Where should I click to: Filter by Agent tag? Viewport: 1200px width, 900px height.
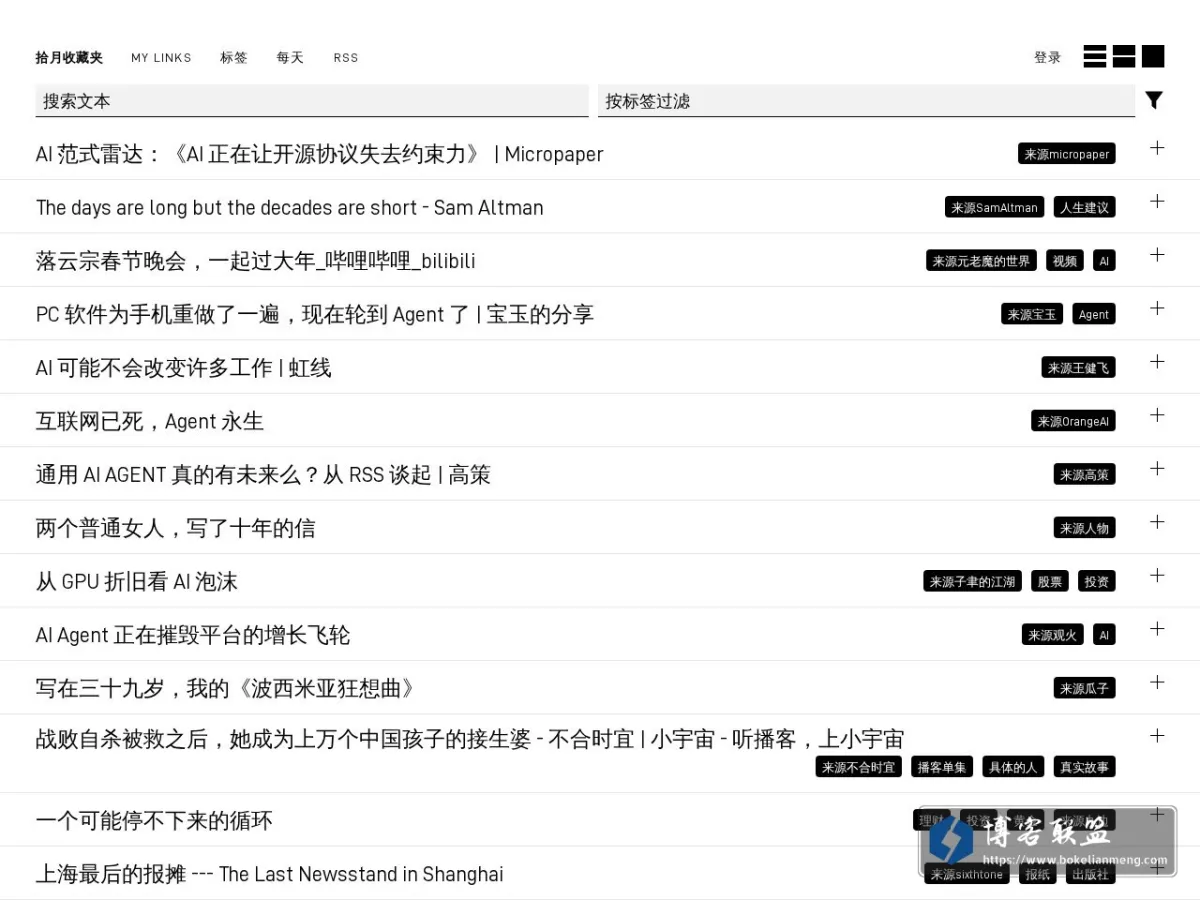coord(1094,314)
